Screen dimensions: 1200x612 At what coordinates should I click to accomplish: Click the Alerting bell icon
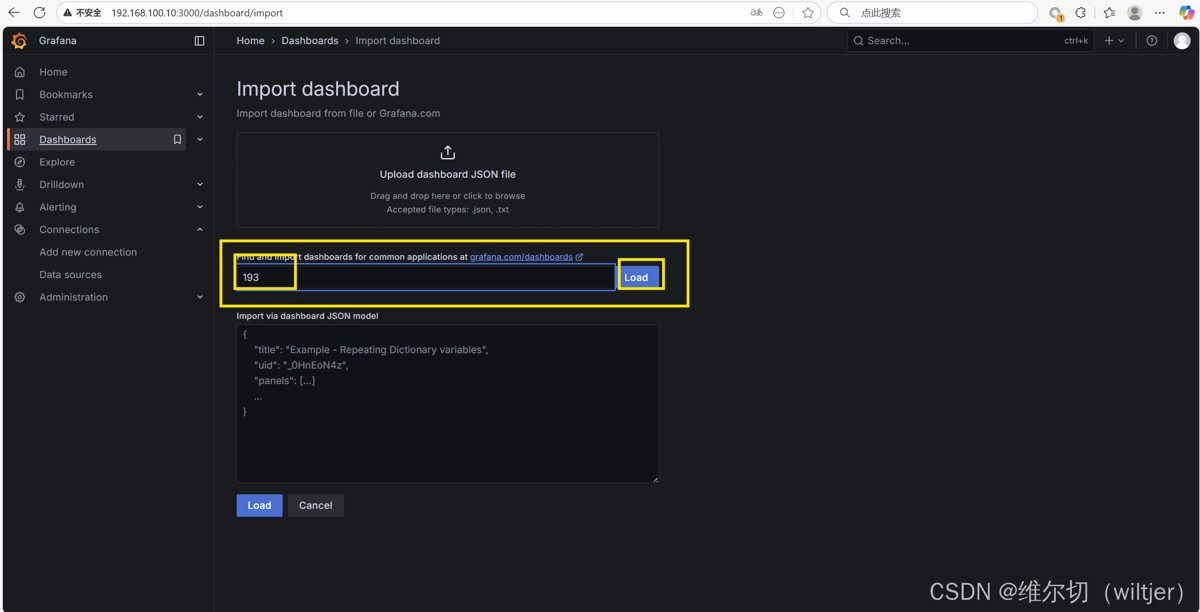point(19,207)
